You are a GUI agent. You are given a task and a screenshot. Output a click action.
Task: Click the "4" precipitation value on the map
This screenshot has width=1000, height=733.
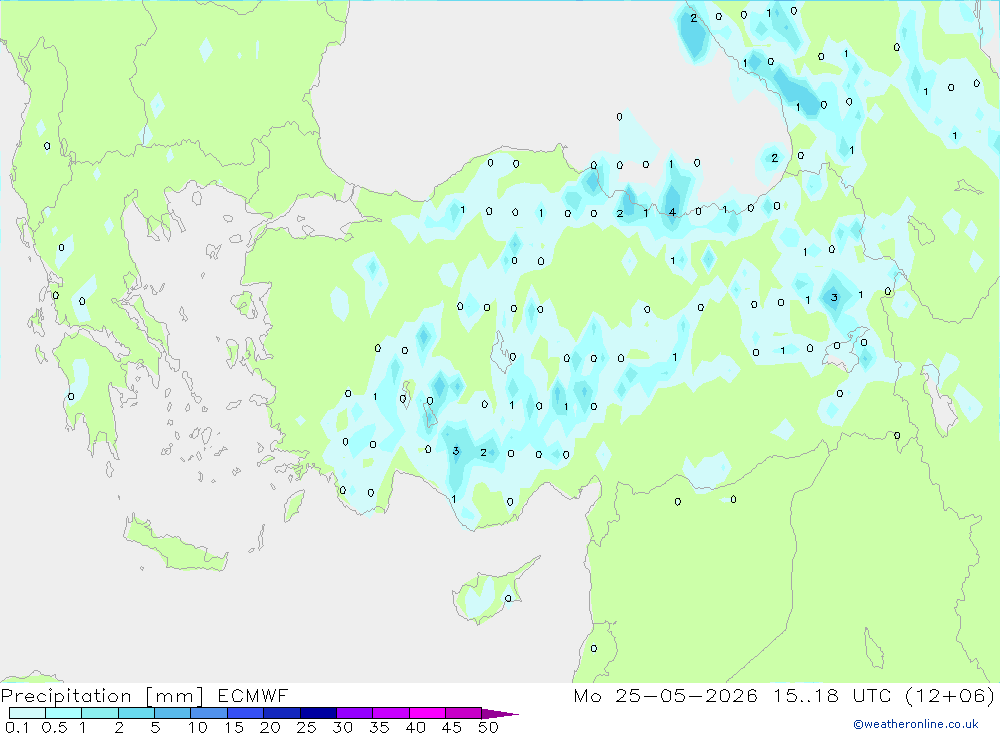pos(672,212)
